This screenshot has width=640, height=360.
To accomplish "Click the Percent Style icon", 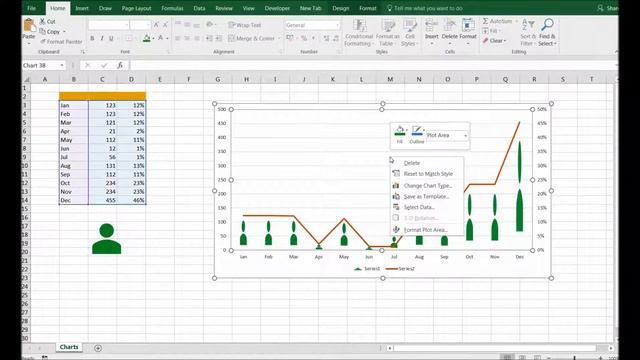I will pyautogui.click(x=304, y=38).
